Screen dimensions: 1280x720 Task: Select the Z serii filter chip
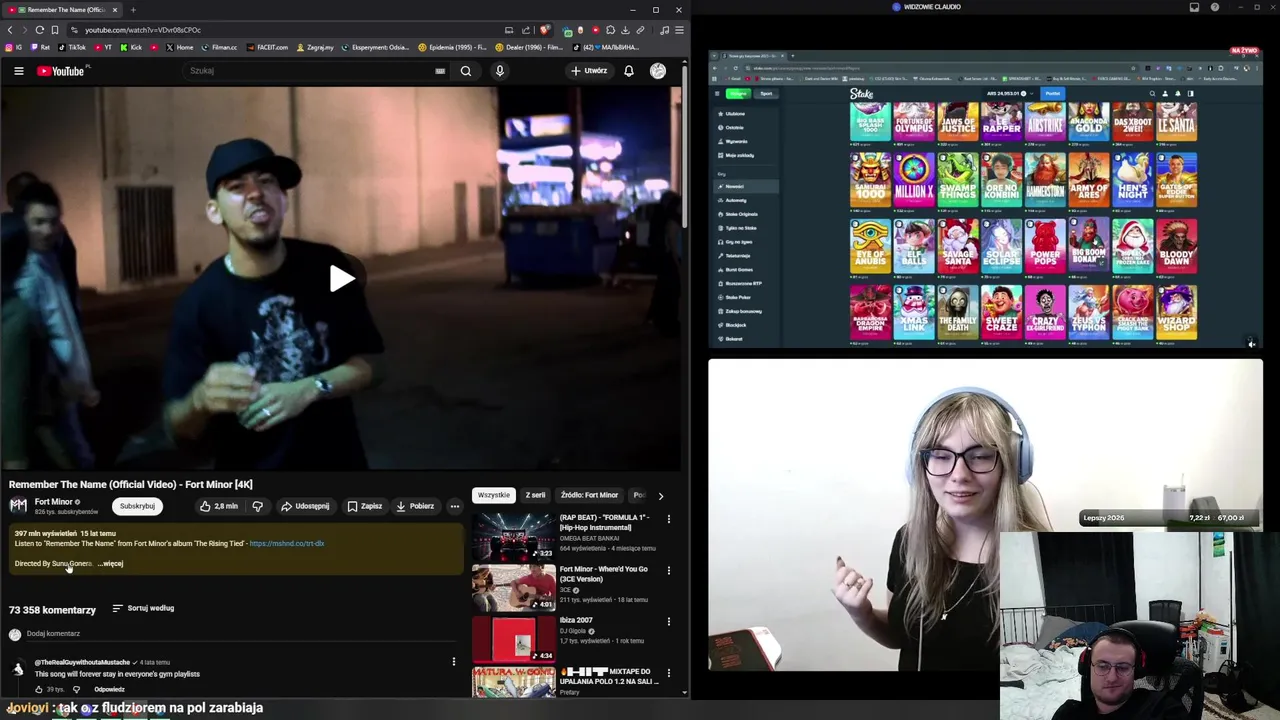pos(536,495)
